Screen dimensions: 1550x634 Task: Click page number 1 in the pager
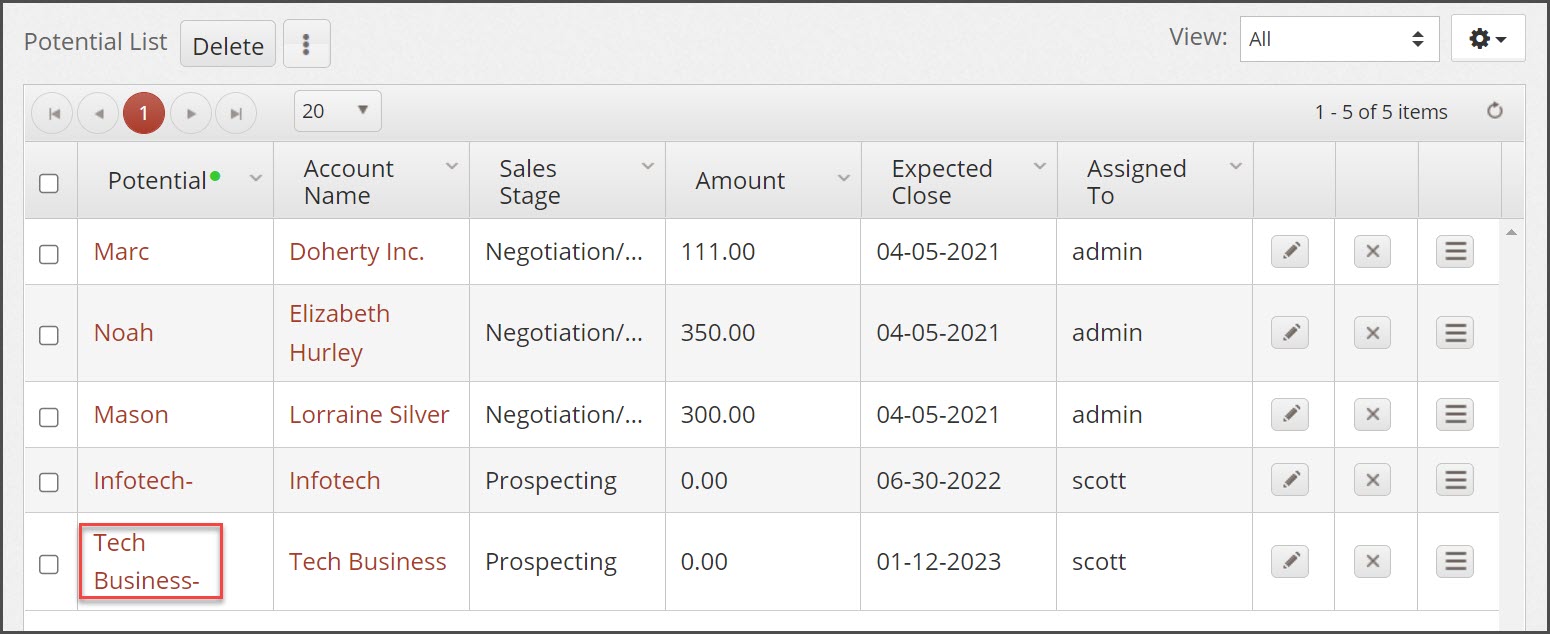pyautogui.click(x=144, y=114)
